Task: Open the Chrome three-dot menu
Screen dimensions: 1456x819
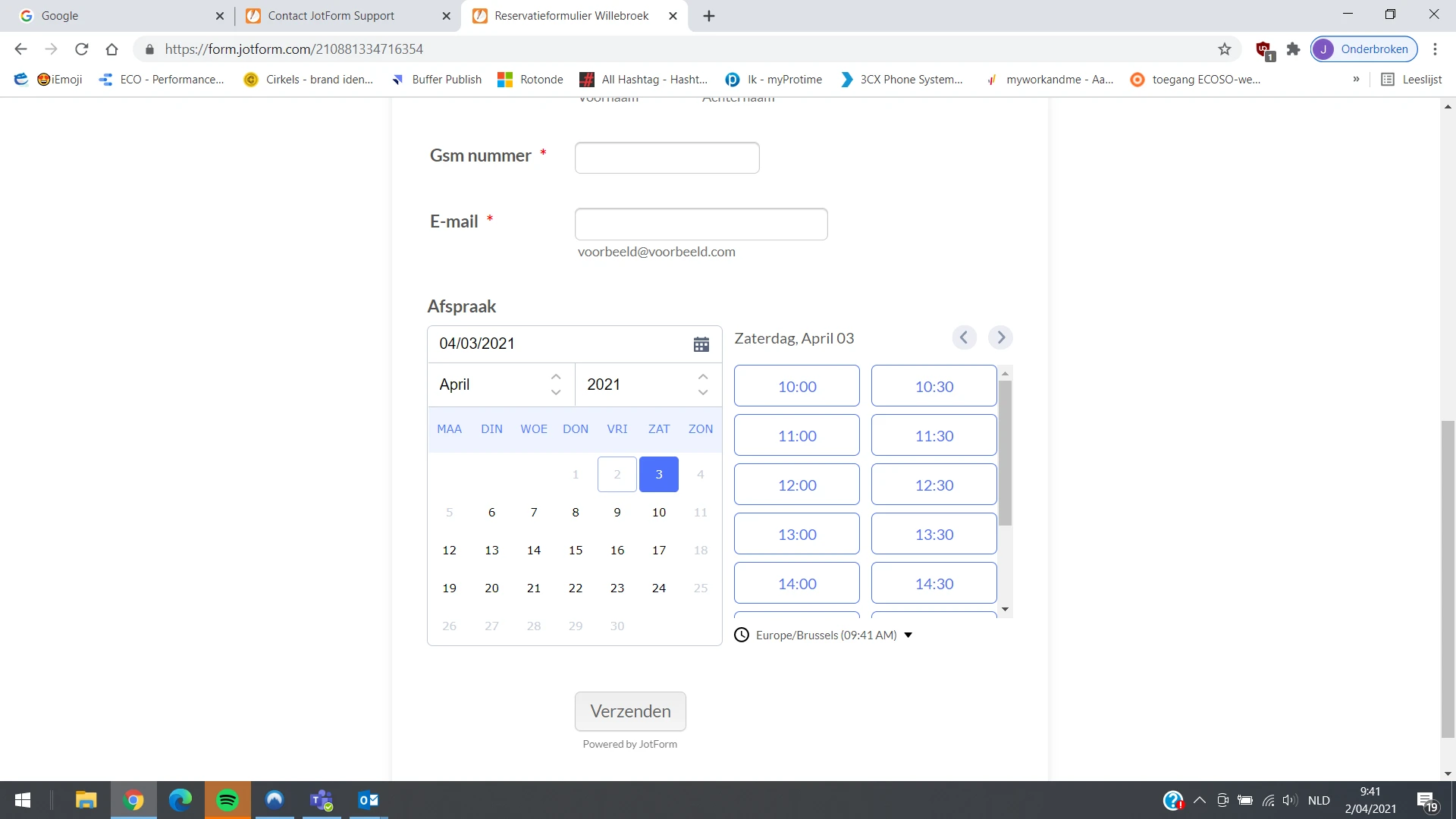Action: pyautogui.click(x=1435, y=49)
